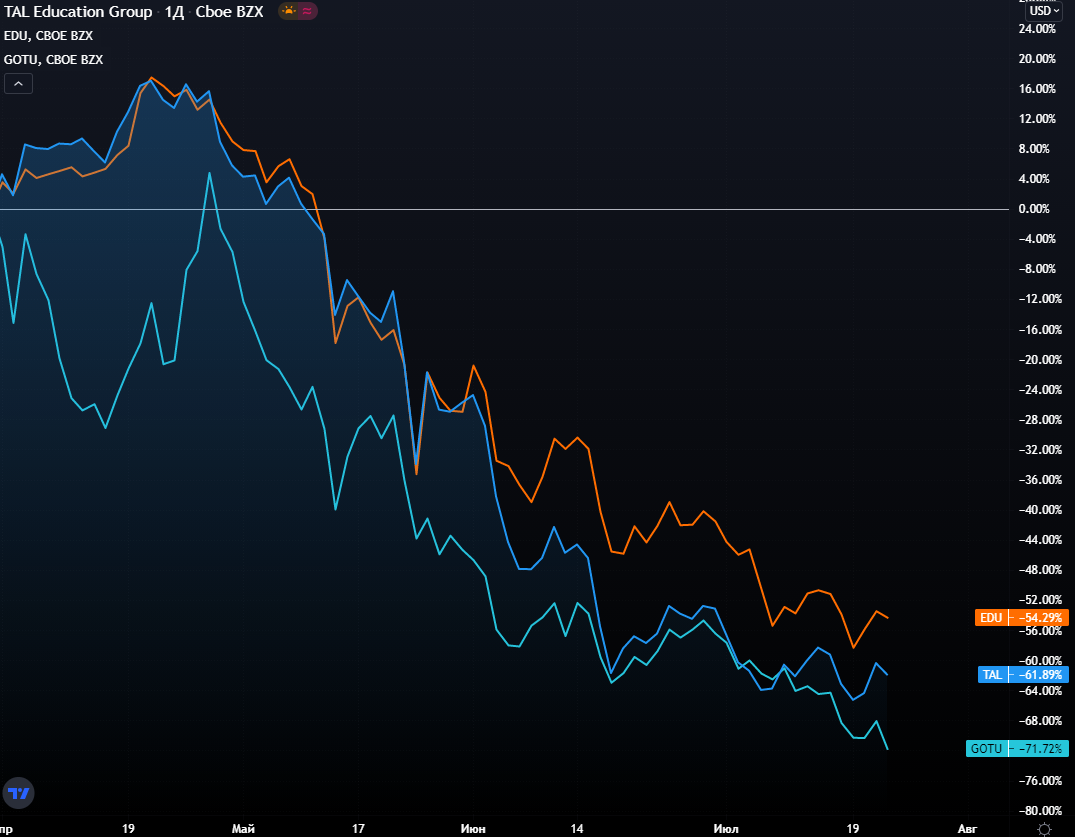Select the GOTU, CBOE BZX comparison symbol
This screenshot has height=837, width=1075.
pos(53,60)
